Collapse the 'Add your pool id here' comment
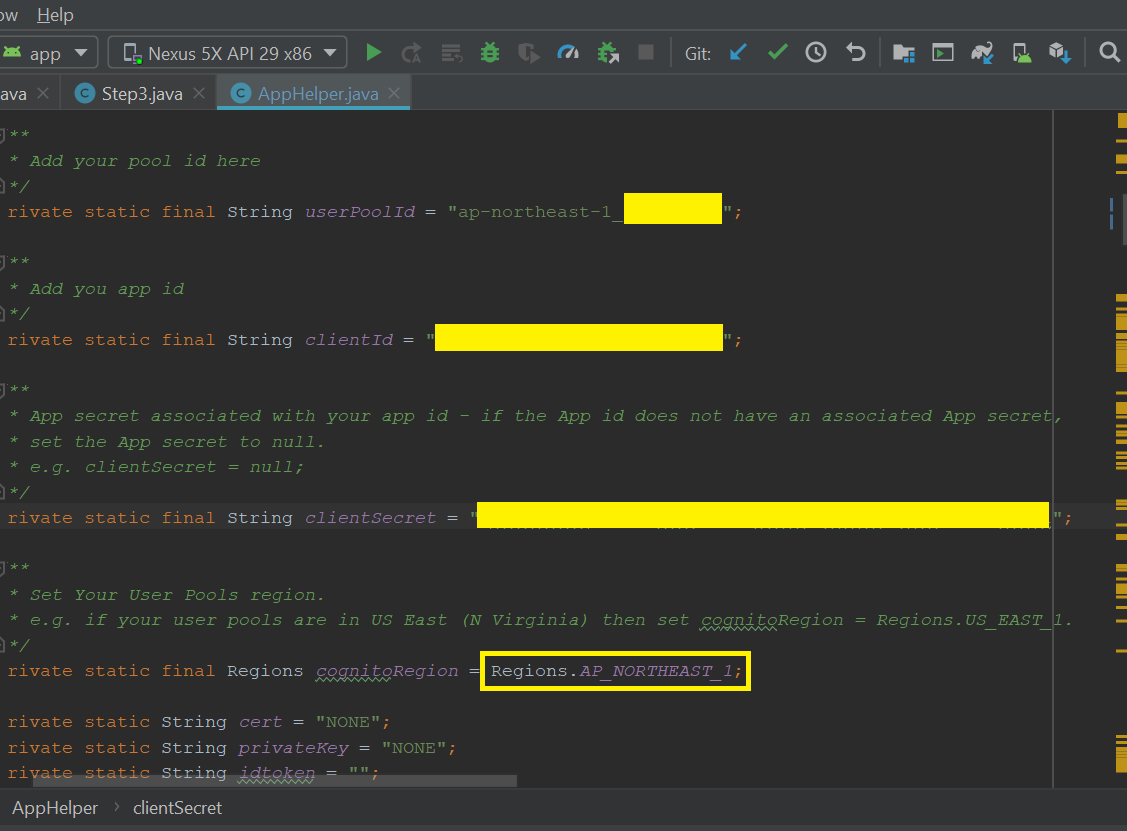 tap(2, 134)
